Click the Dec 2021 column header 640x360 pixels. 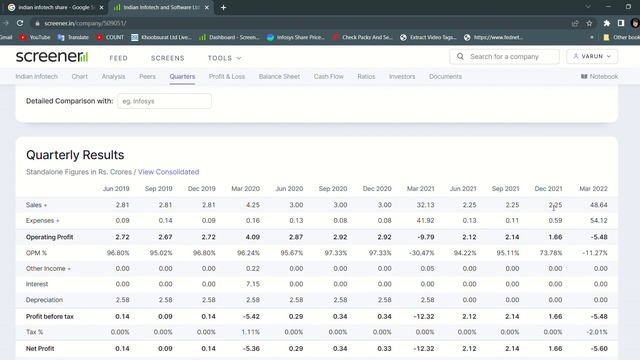click(548, 189)
